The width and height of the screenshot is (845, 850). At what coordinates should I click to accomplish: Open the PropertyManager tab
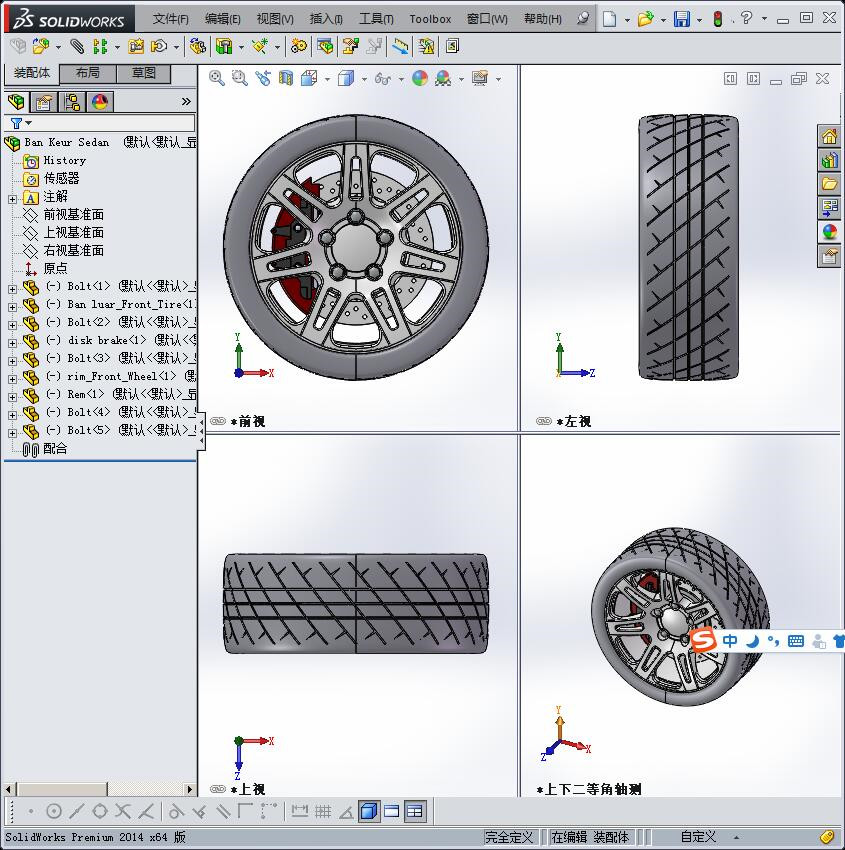point(44,101)
